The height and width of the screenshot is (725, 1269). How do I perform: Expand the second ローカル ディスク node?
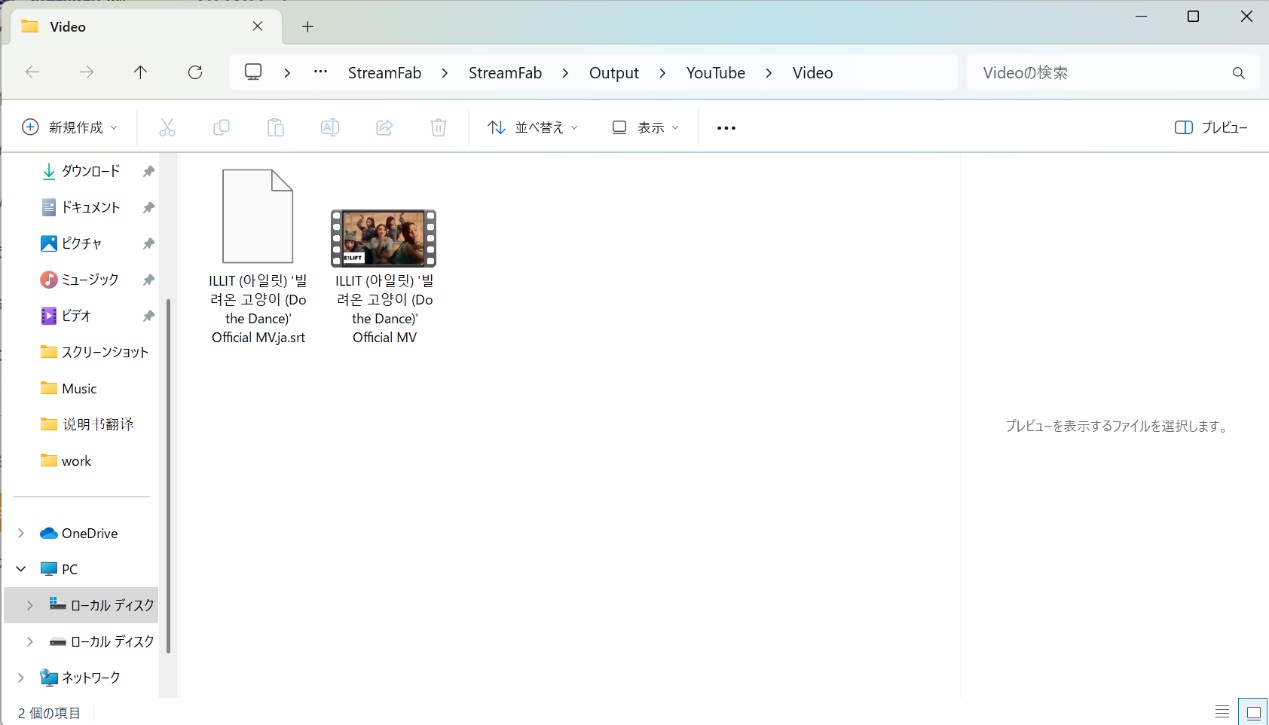[x=30, y=641]
